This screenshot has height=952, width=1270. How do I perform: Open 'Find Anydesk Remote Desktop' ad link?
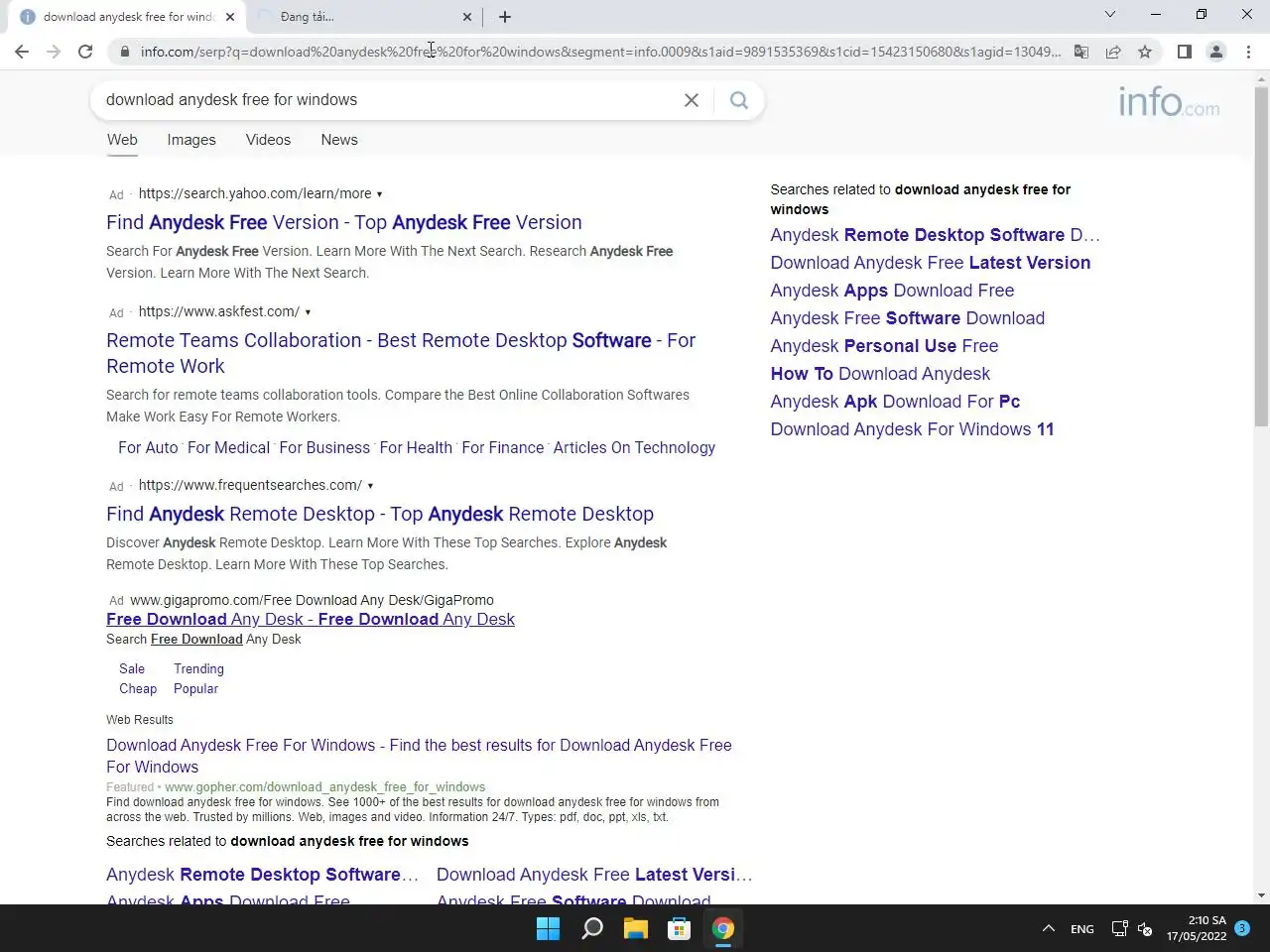(x=380, y=514)
